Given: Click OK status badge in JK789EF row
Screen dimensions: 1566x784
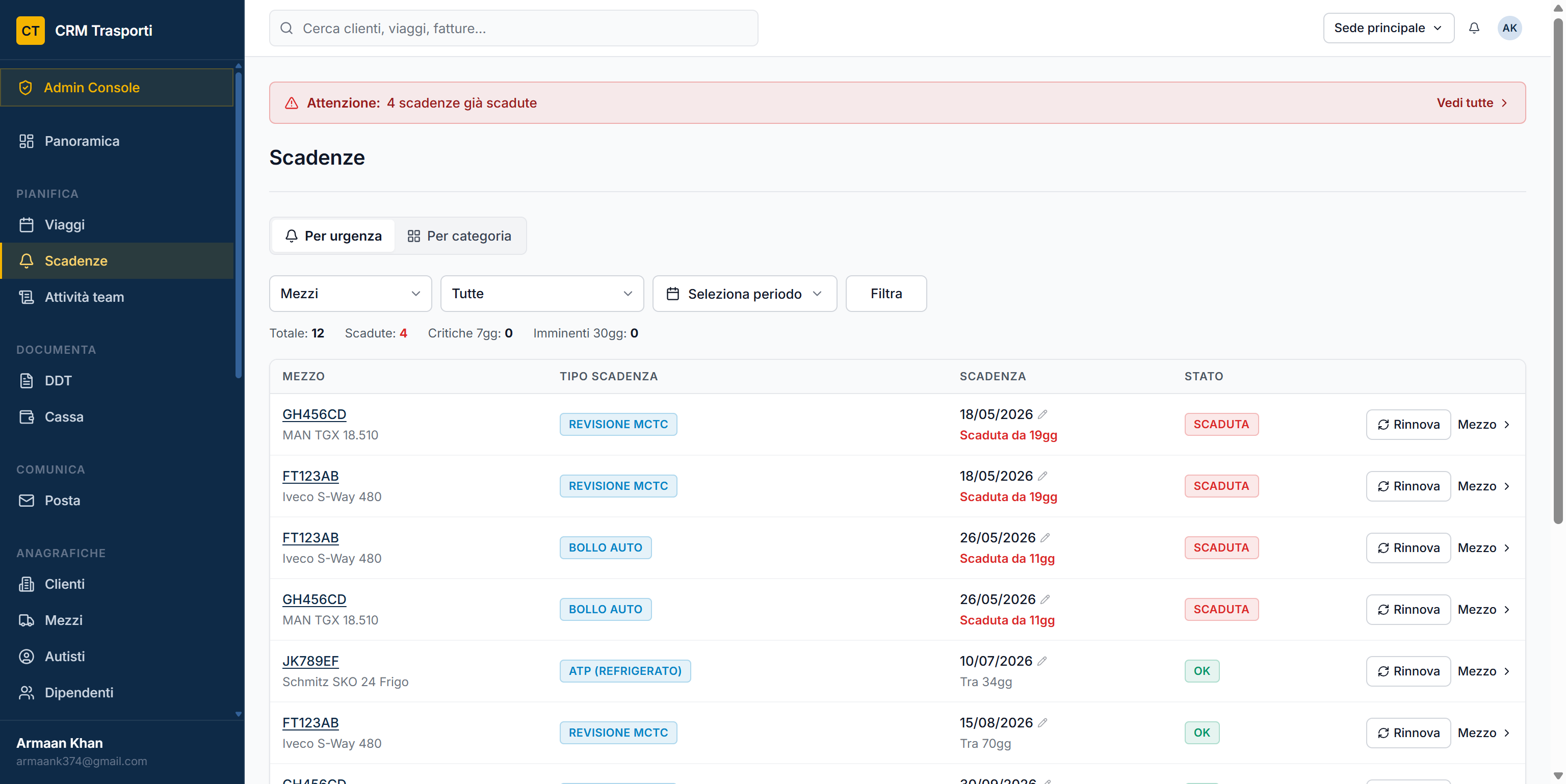Looking at the screenshot, I should pyautogui.click(x=1201, y=671).
